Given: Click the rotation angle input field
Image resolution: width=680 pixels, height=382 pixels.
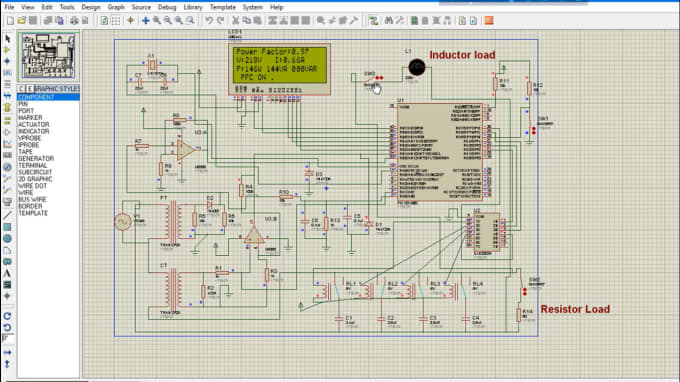Looking at the screenshot, I should point(8,338).
